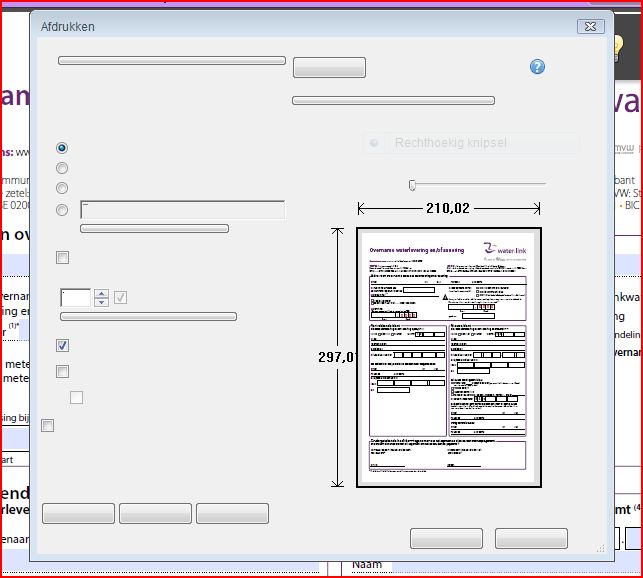The height and width of the screenshot is (578, 643).
Task: Click the blank button next to the help icon row
Action: point(329,67)
